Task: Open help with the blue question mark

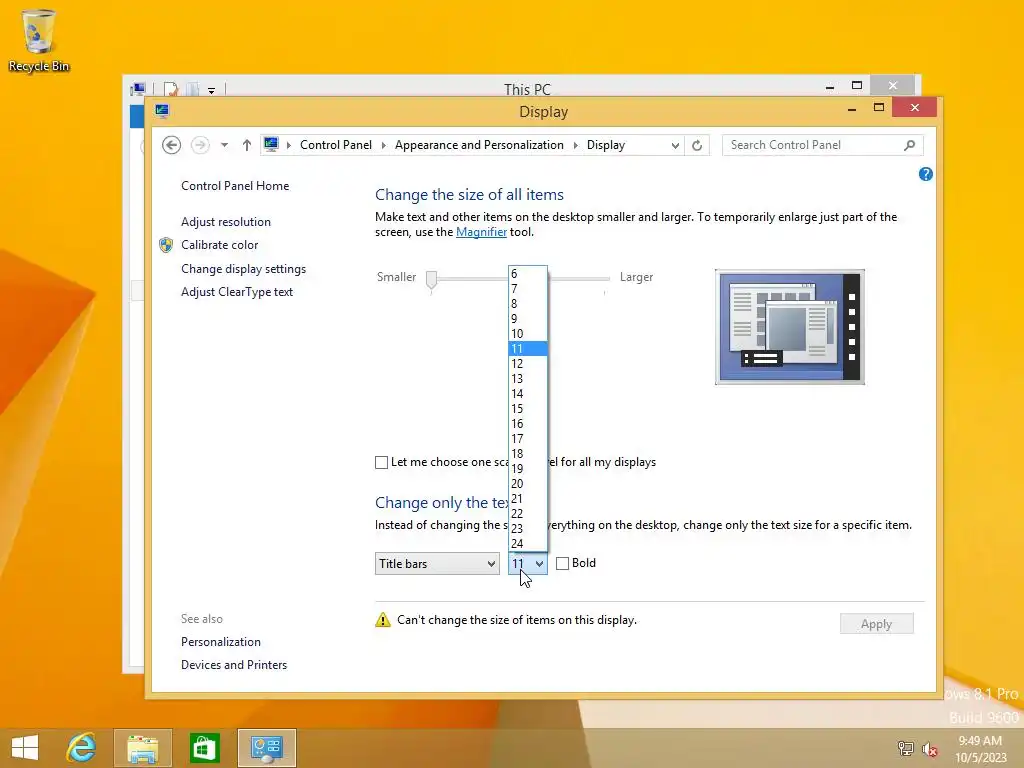Action: 925,174
